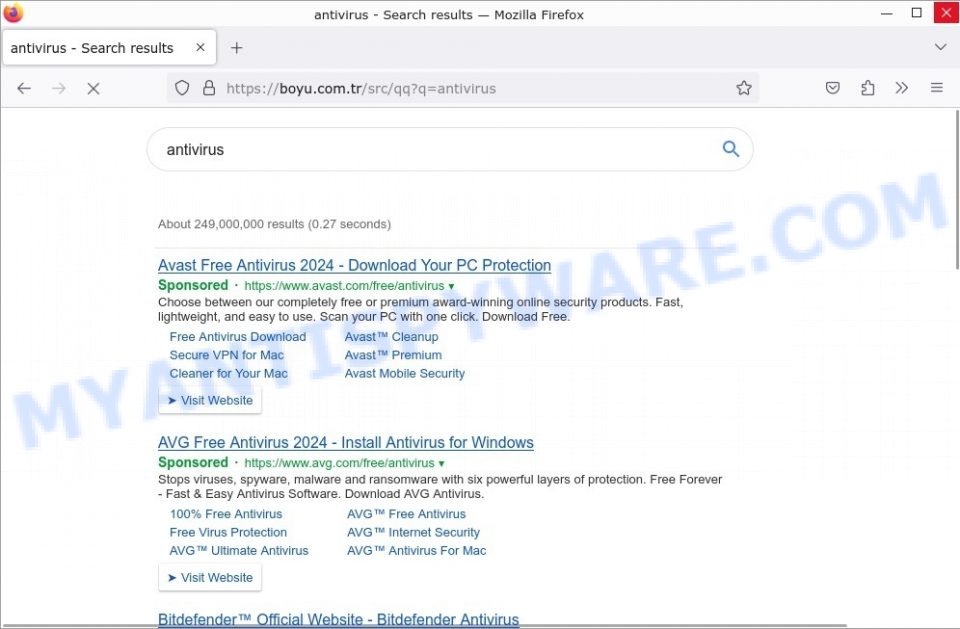List all tabs dropdown chevron

click(940, 47)
